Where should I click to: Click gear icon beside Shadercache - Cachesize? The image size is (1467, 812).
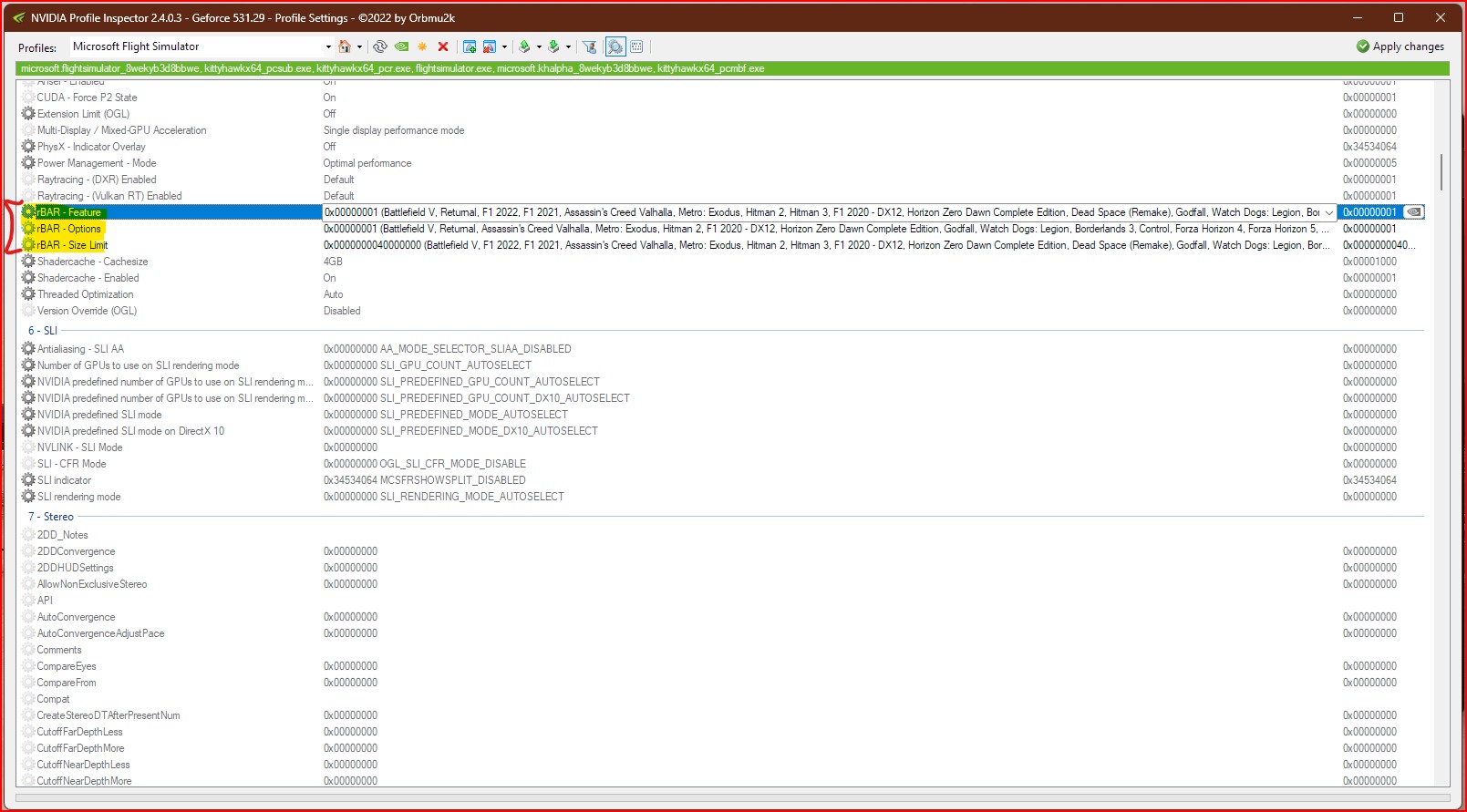coord(28,262)
